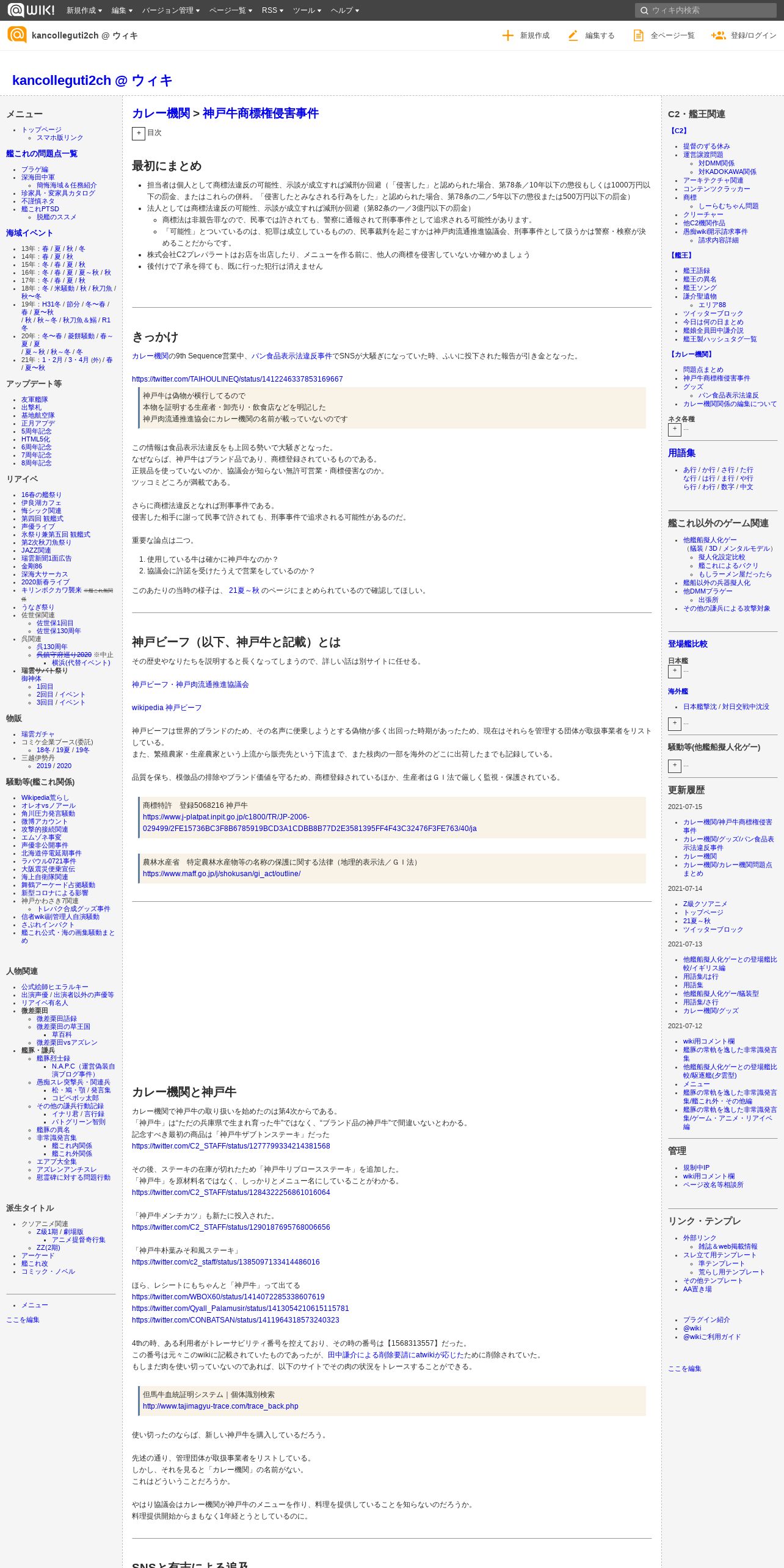Open 規制中IP under 管理
The image size is (784, 1568).
coord(697,1167)
